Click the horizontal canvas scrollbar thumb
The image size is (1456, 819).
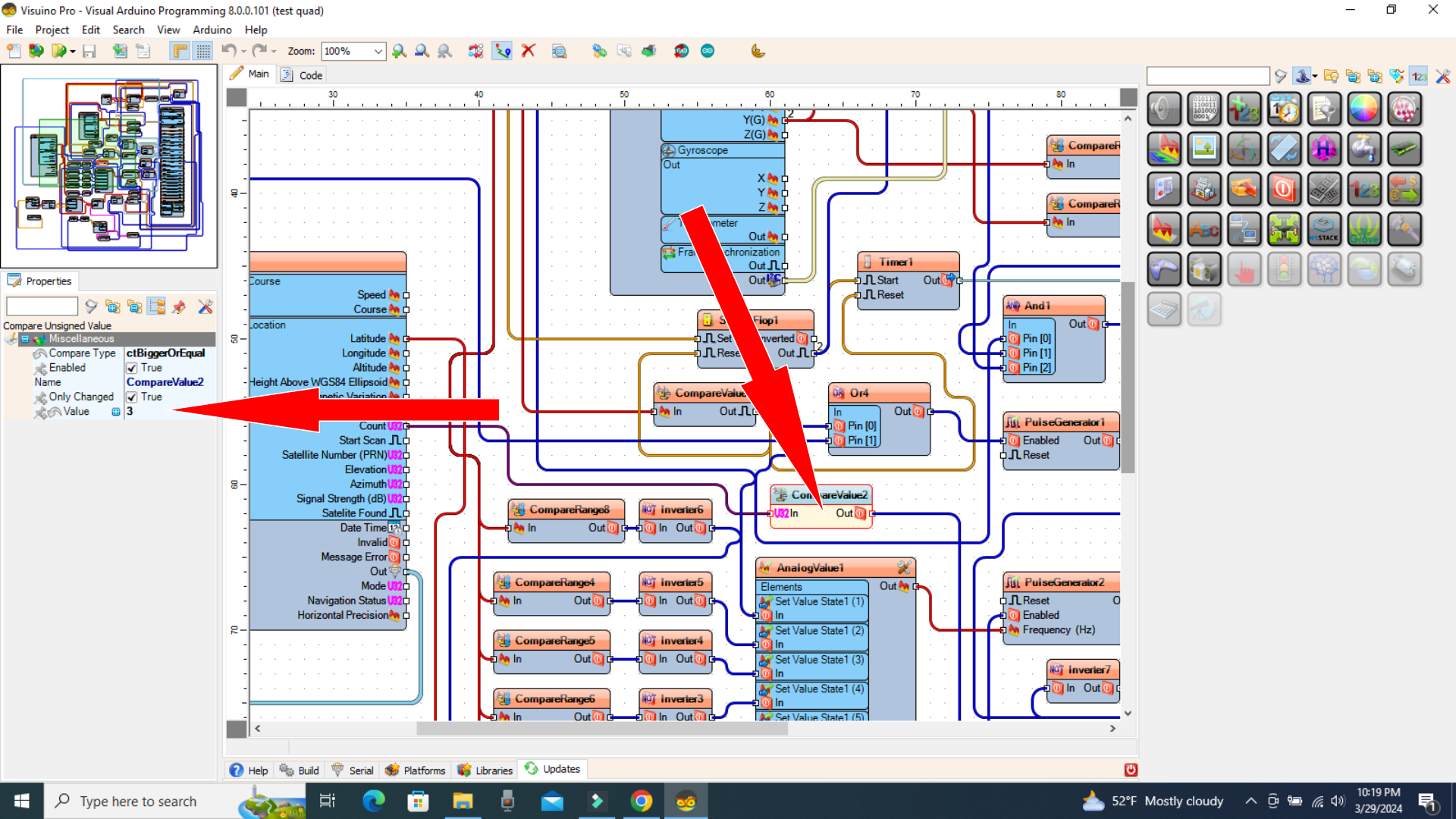pos(602,728)
